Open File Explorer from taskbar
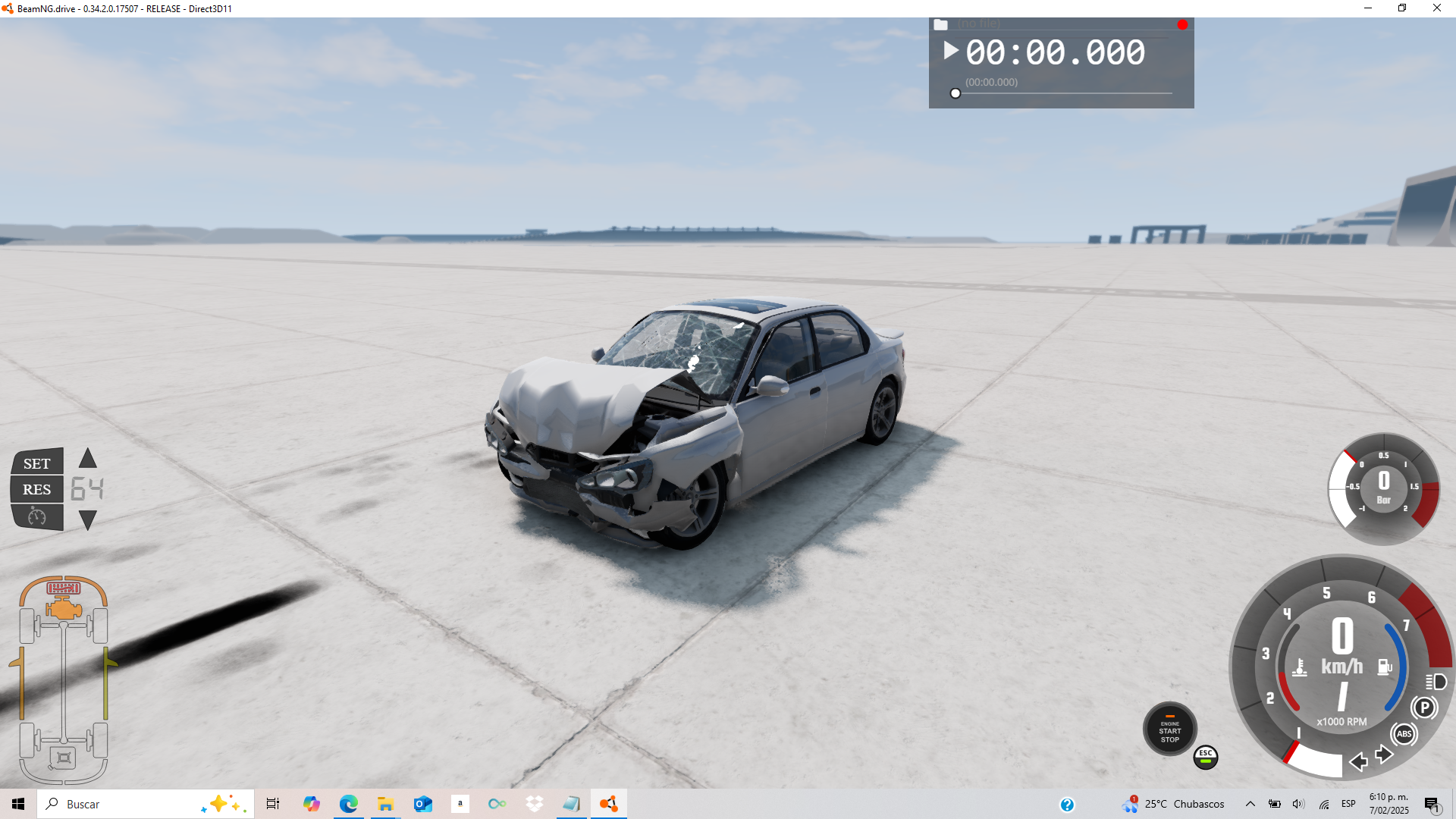This screenshot has width=1456, height=819. tap(385, 804)
